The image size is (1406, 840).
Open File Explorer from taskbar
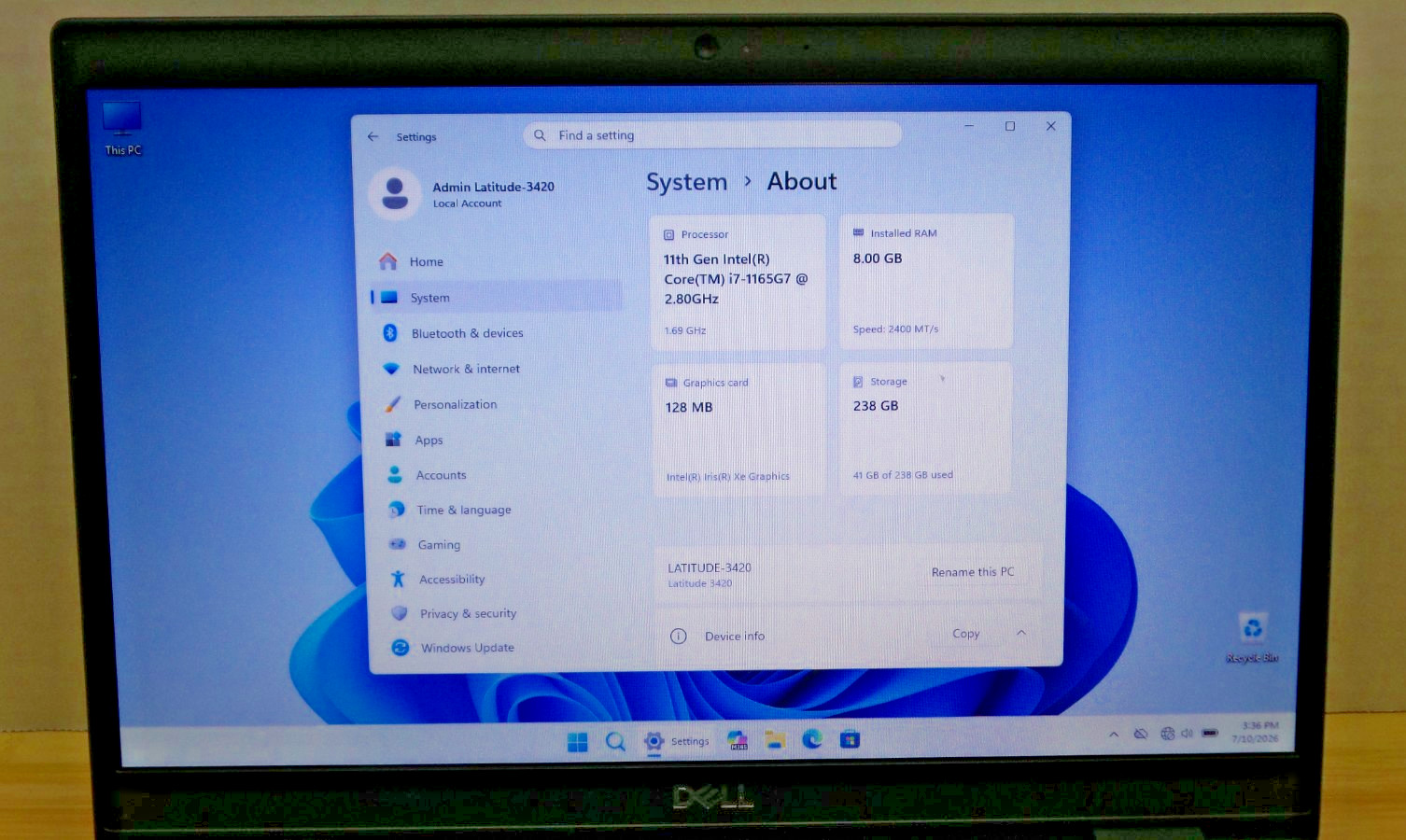tap(775, 740)
